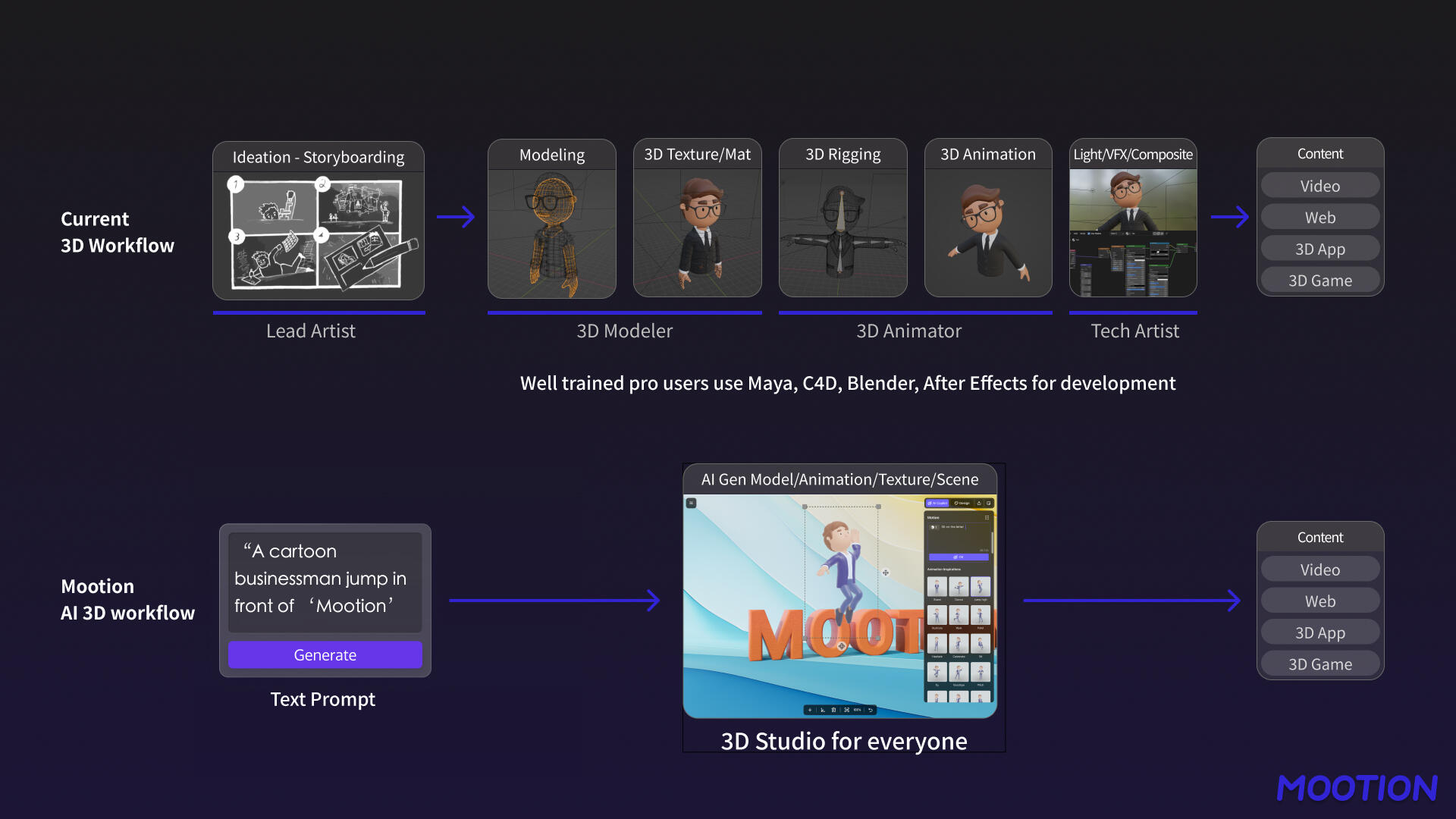Click the Ideation - Storyboarding card
This screenshot has height=819, width=1456.
318,220
